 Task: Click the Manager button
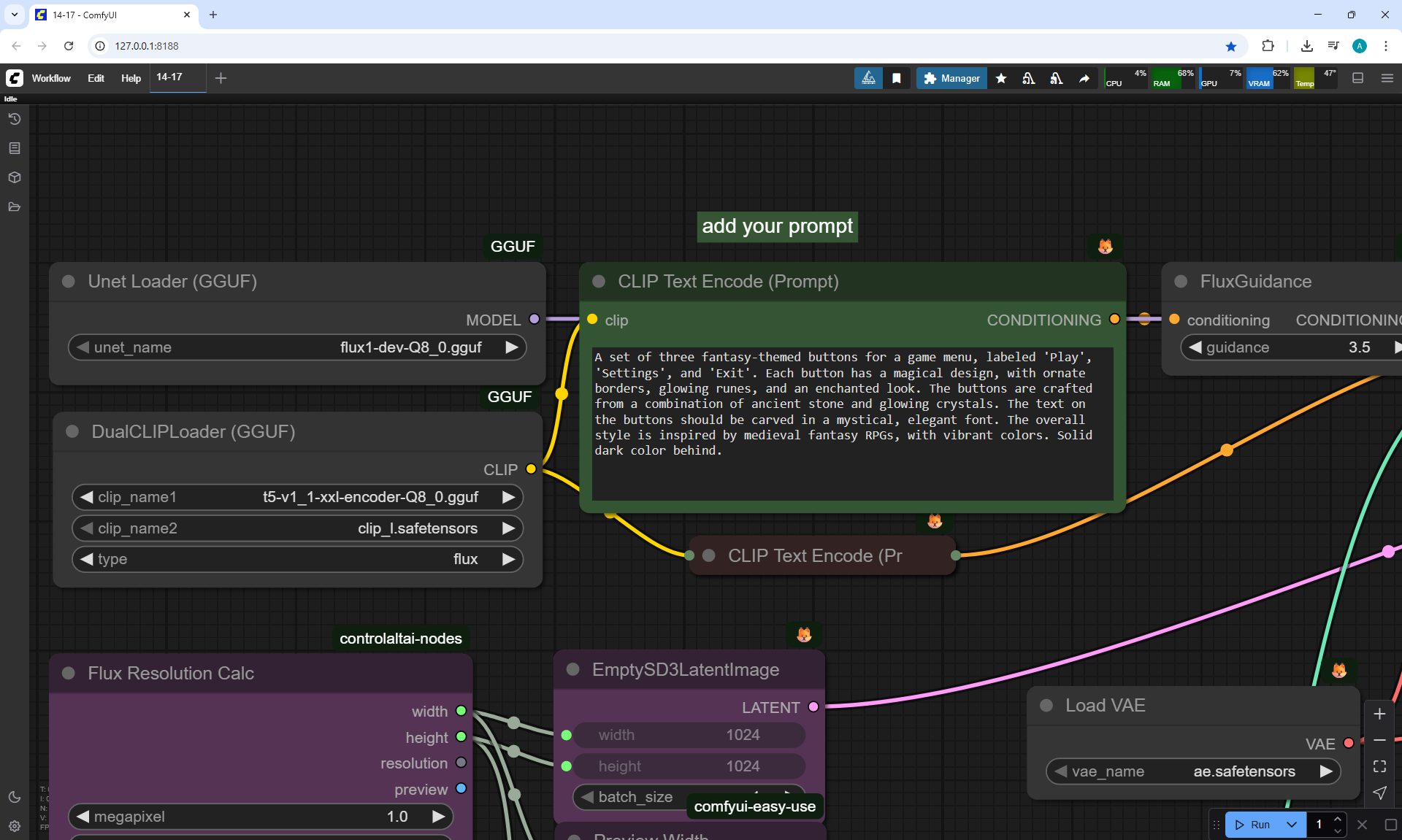[x=951, y=78]
